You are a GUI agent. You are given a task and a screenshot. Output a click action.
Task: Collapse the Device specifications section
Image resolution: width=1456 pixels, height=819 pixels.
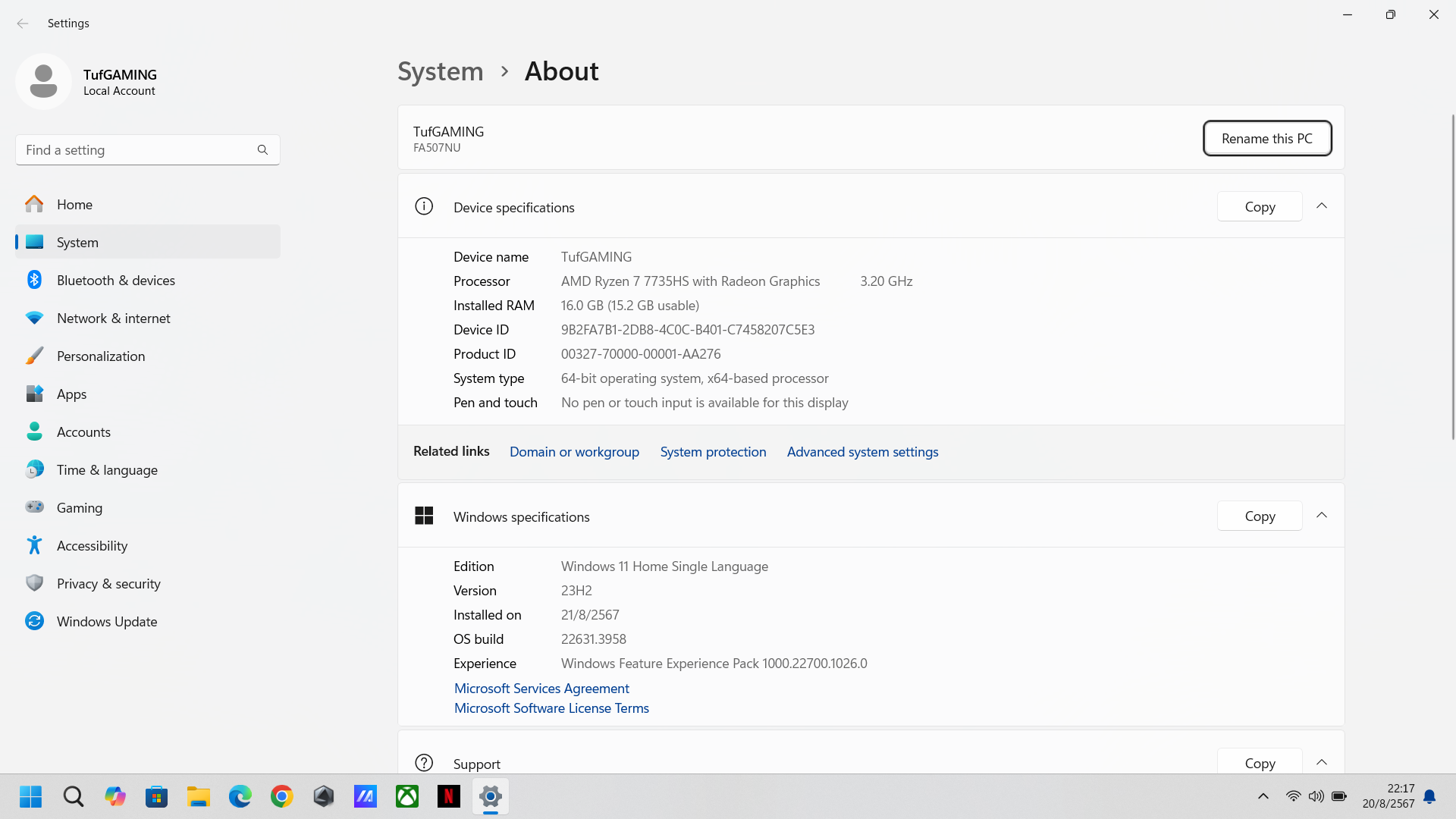tap(1322, 206)
